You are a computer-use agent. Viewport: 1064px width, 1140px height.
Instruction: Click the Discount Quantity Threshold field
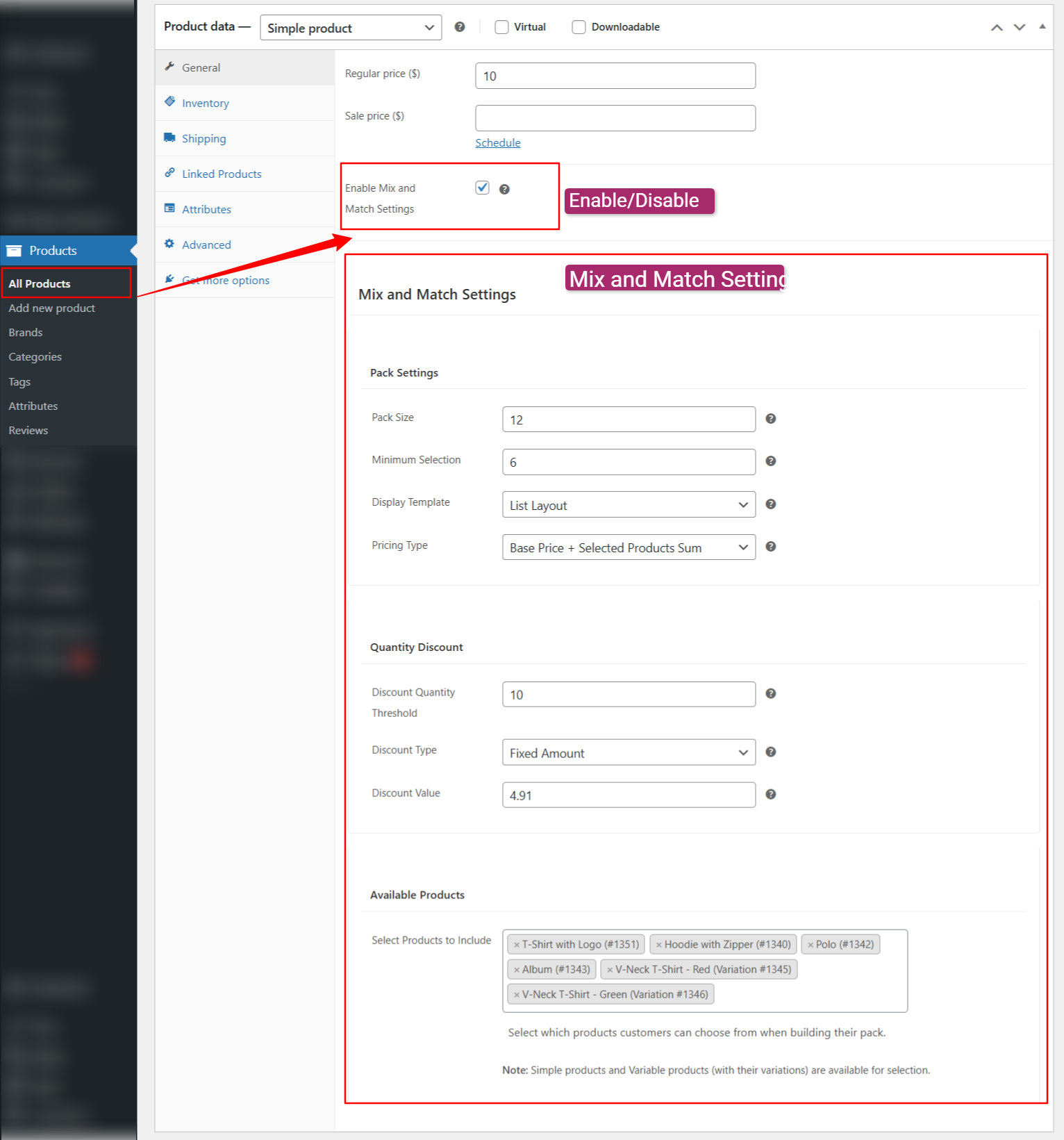pos(629,694)
